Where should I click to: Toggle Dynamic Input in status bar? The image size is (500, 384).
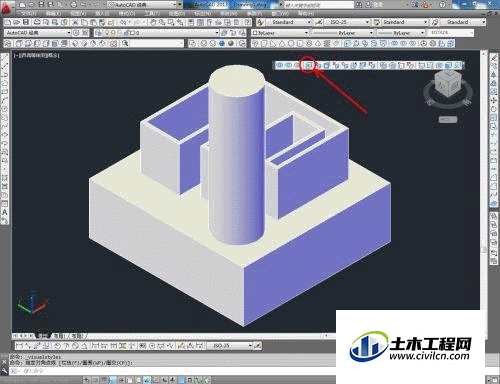point(164,380)
